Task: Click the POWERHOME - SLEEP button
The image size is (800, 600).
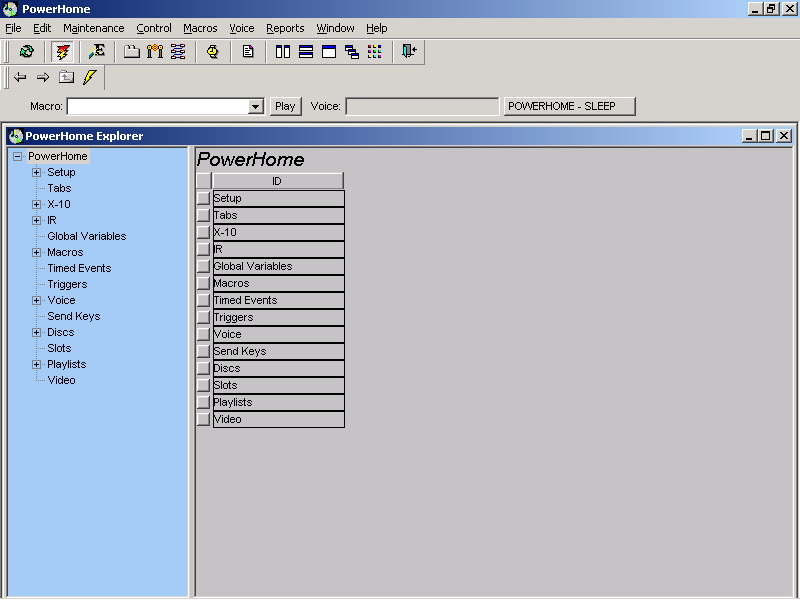Action: coord(569,106)
